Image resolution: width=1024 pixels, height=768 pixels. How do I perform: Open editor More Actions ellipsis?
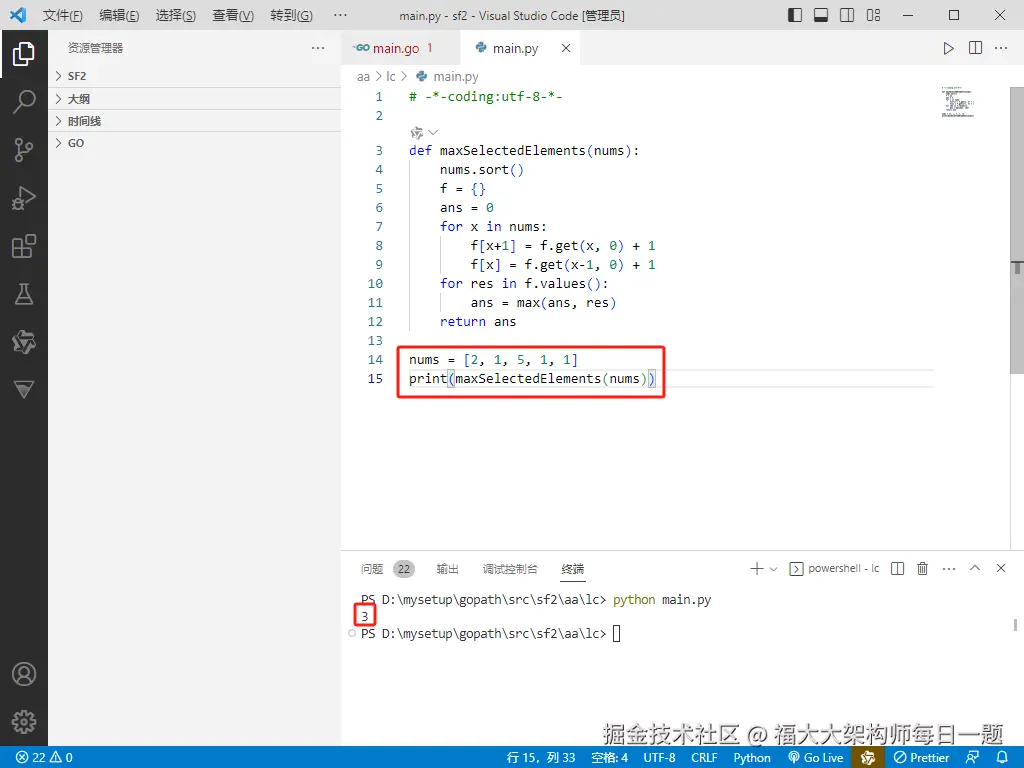pos(1000,48)
